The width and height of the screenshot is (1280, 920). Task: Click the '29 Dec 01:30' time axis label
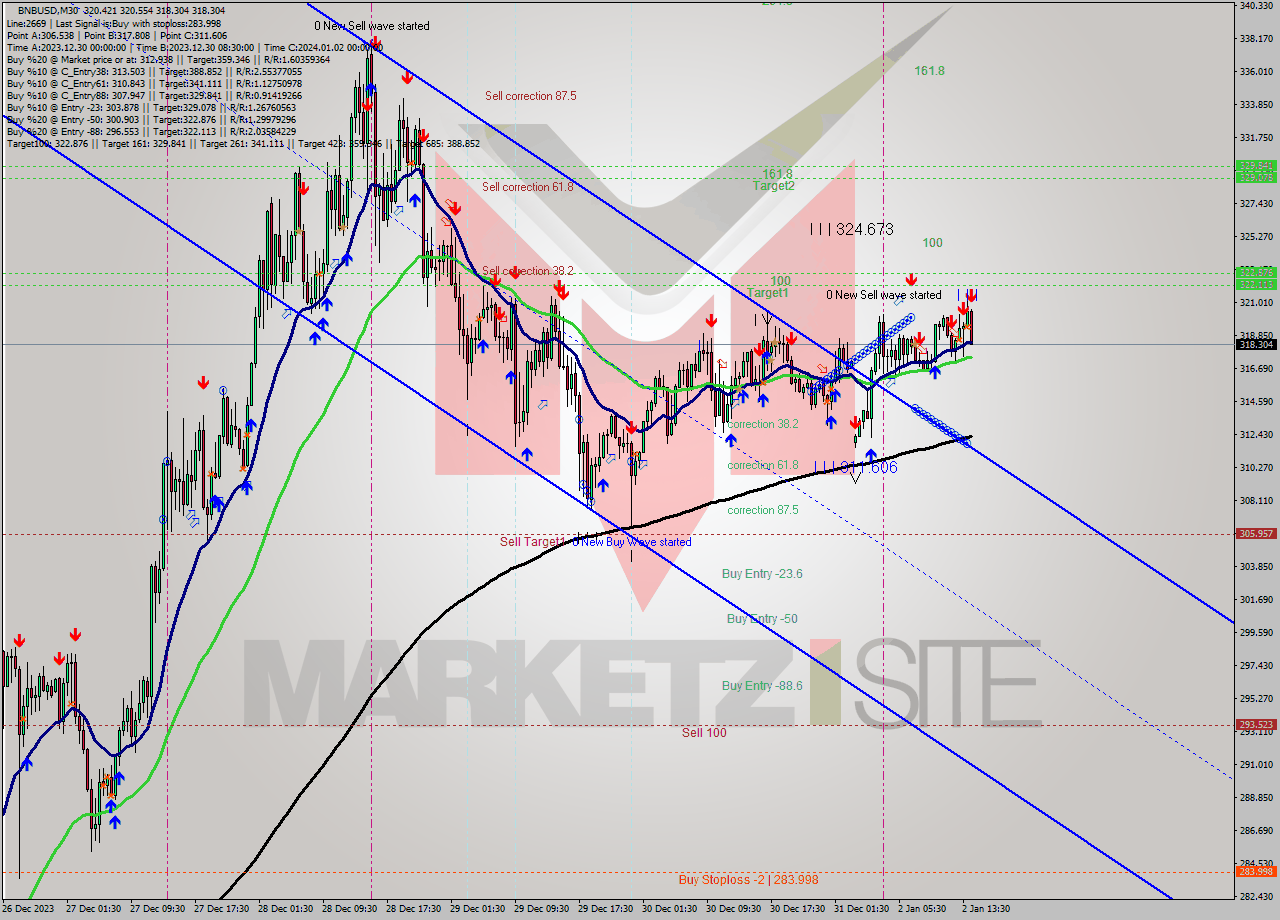[478, 909]
